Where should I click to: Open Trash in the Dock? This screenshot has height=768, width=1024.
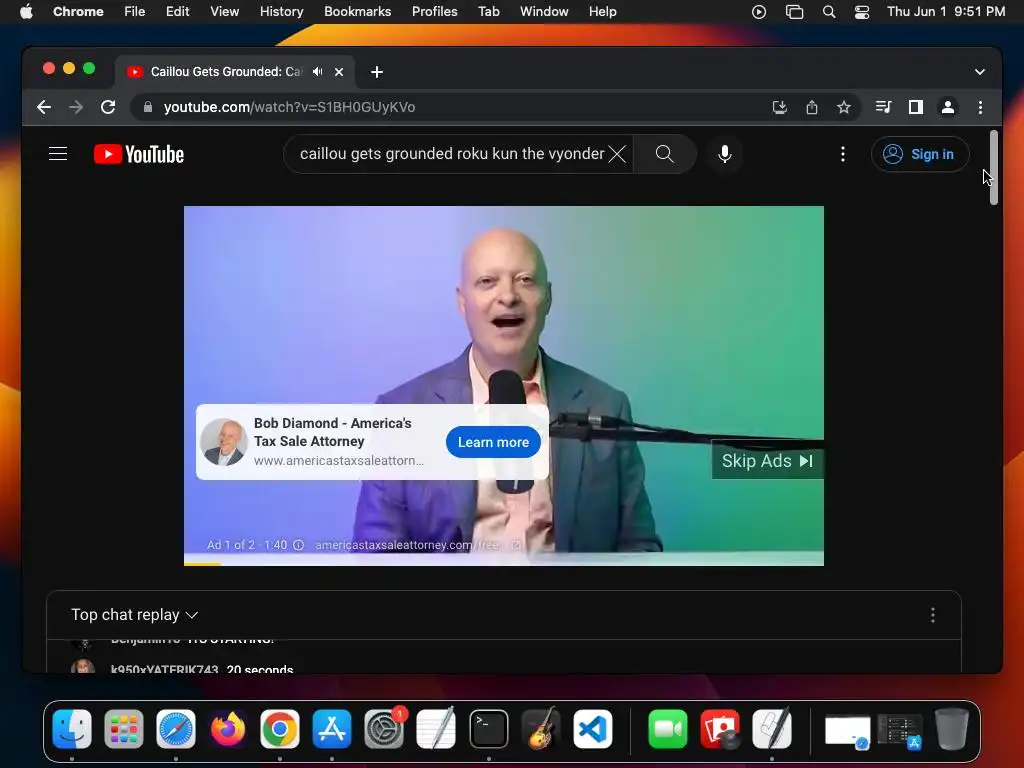pos(952,728)
